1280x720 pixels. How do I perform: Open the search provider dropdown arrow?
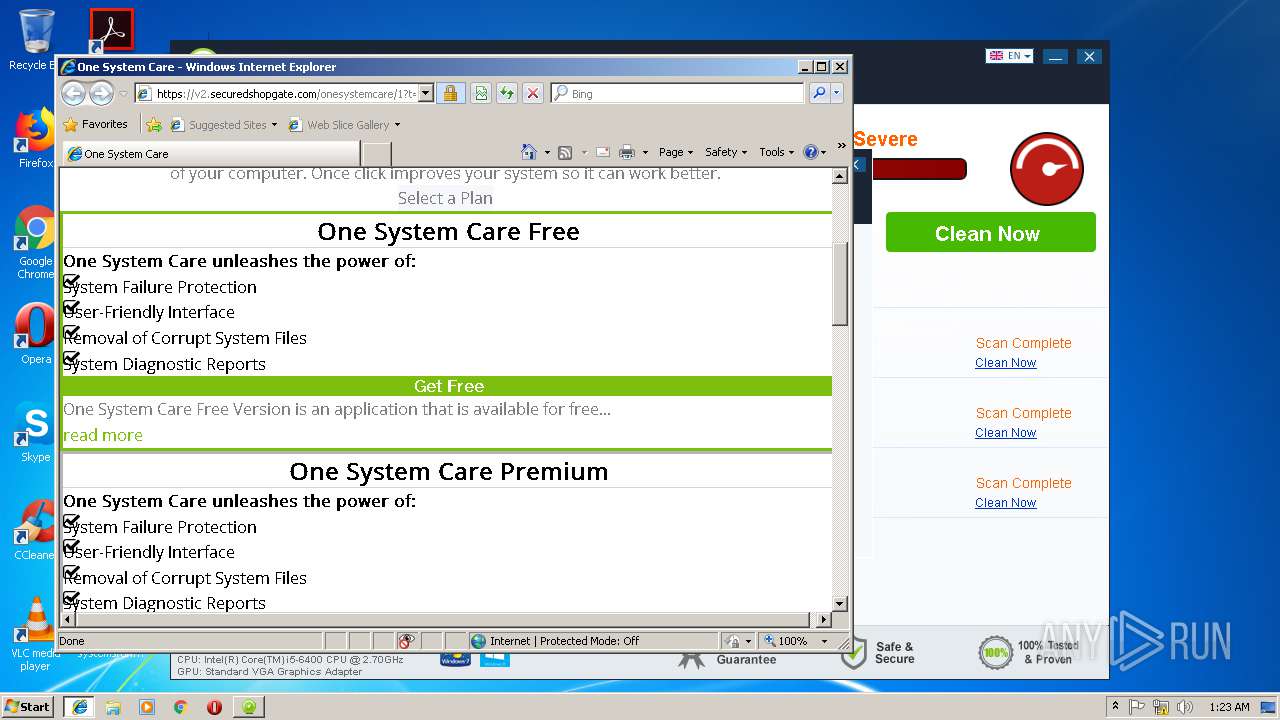coord(837,93)
